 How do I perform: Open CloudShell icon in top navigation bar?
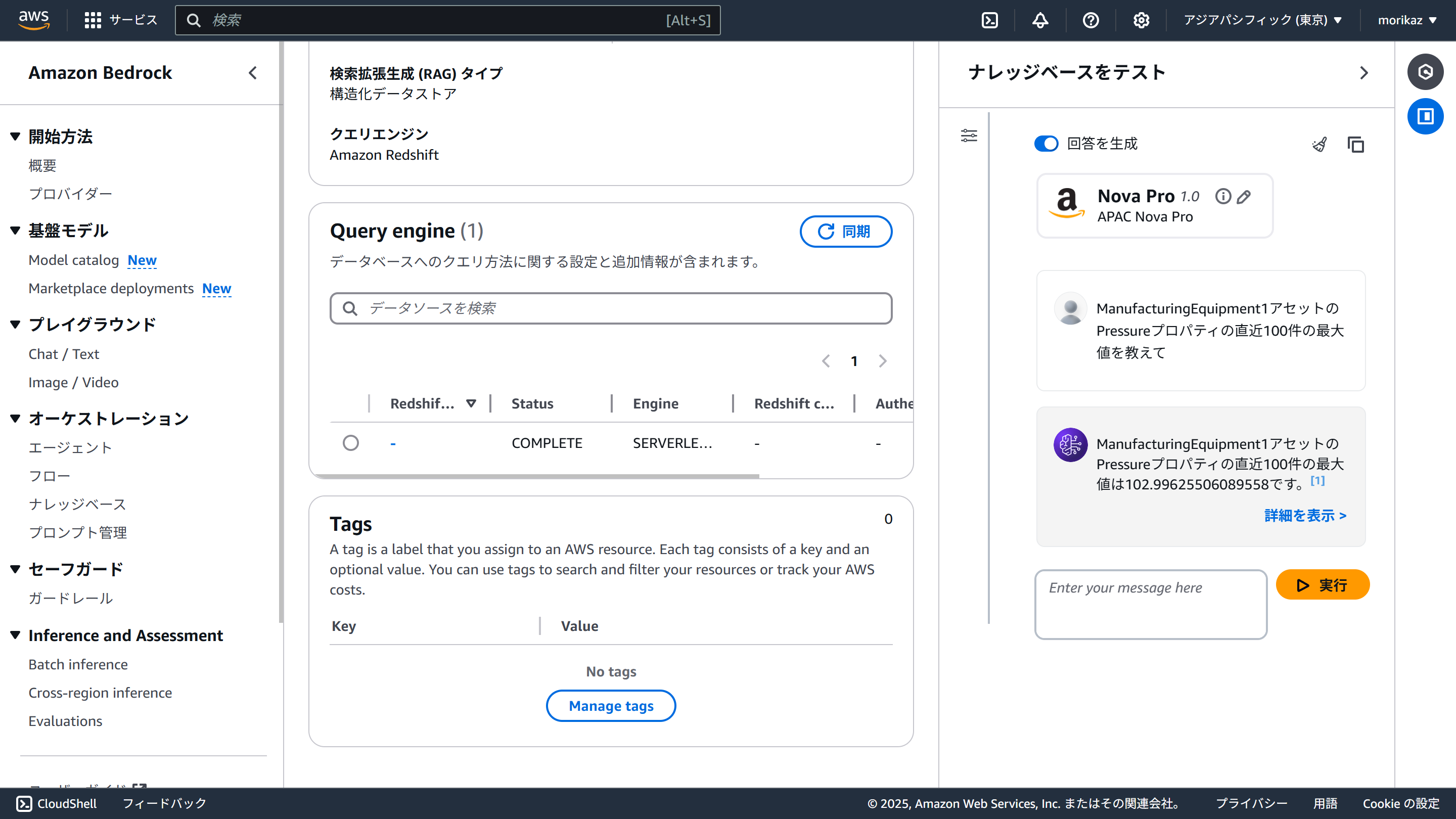990,20
